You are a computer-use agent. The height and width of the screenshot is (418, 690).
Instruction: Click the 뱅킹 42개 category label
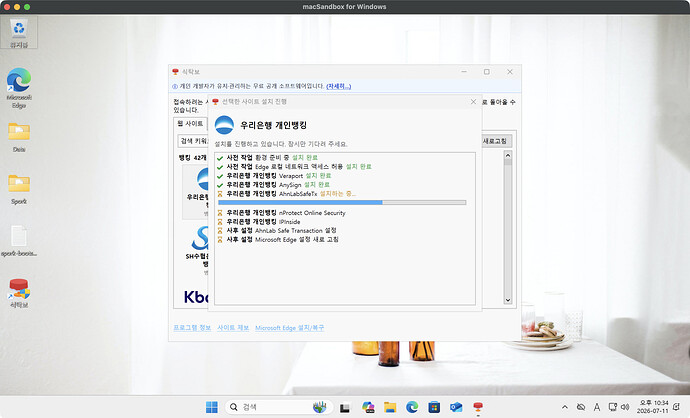point(192,158)
